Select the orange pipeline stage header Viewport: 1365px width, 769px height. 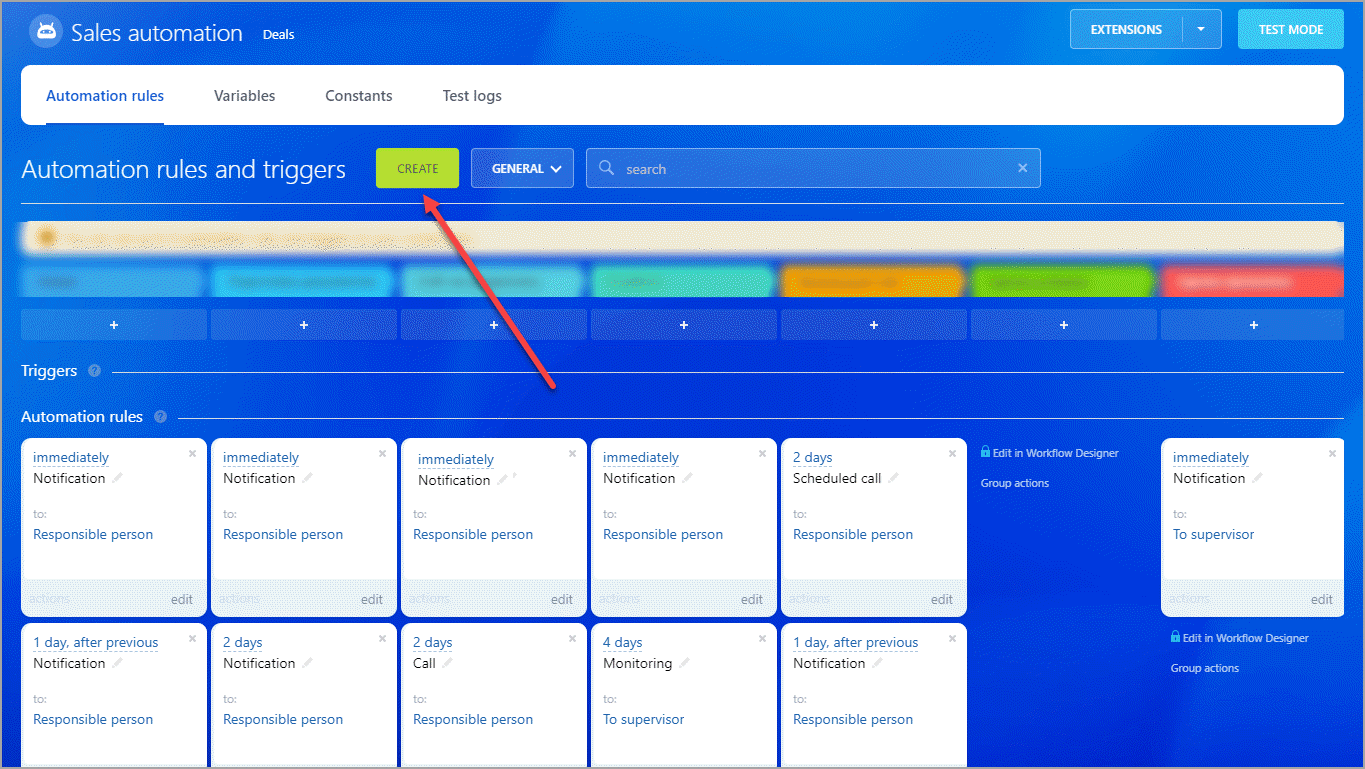(x=873, y=282)
